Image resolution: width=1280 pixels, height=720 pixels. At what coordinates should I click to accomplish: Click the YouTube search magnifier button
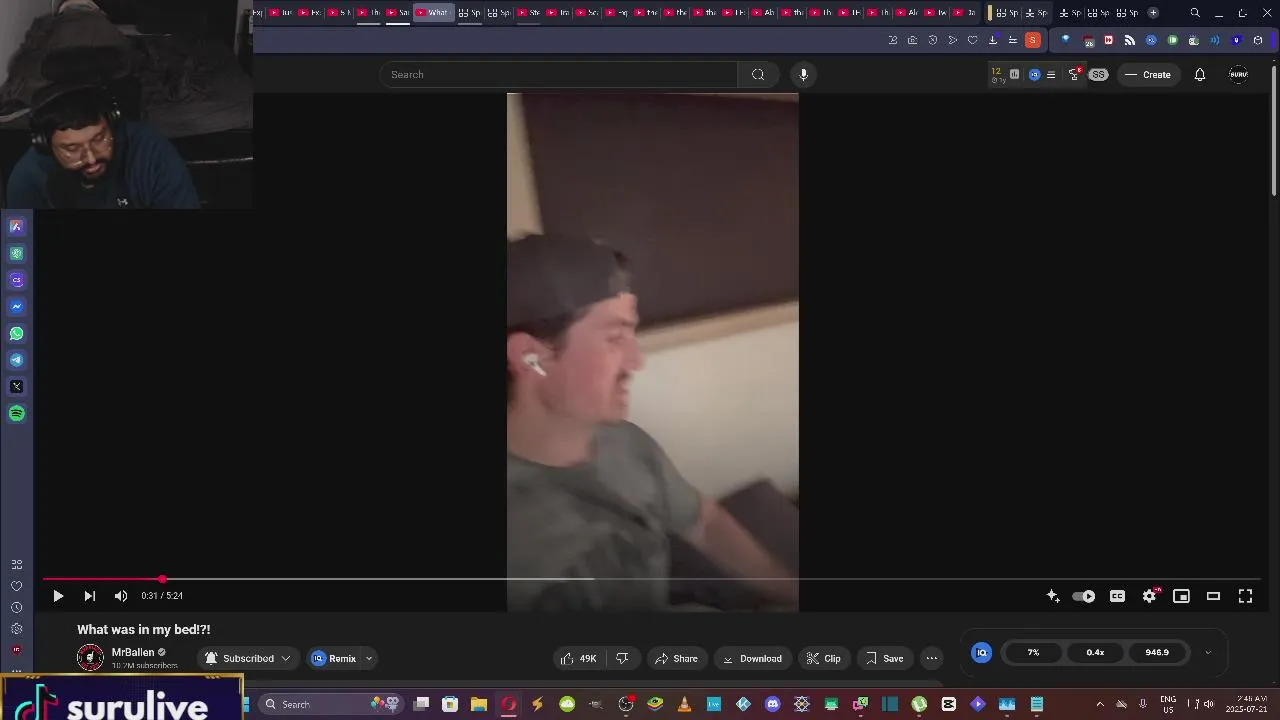(x=758, y=74)
